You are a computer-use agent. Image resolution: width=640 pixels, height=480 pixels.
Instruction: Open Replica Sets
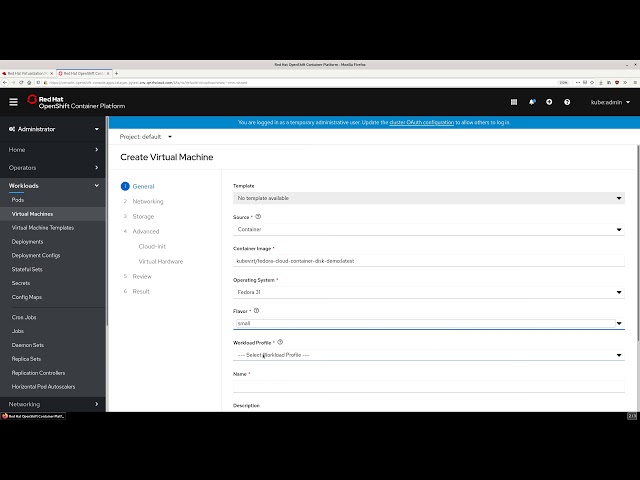click(26, 359)
